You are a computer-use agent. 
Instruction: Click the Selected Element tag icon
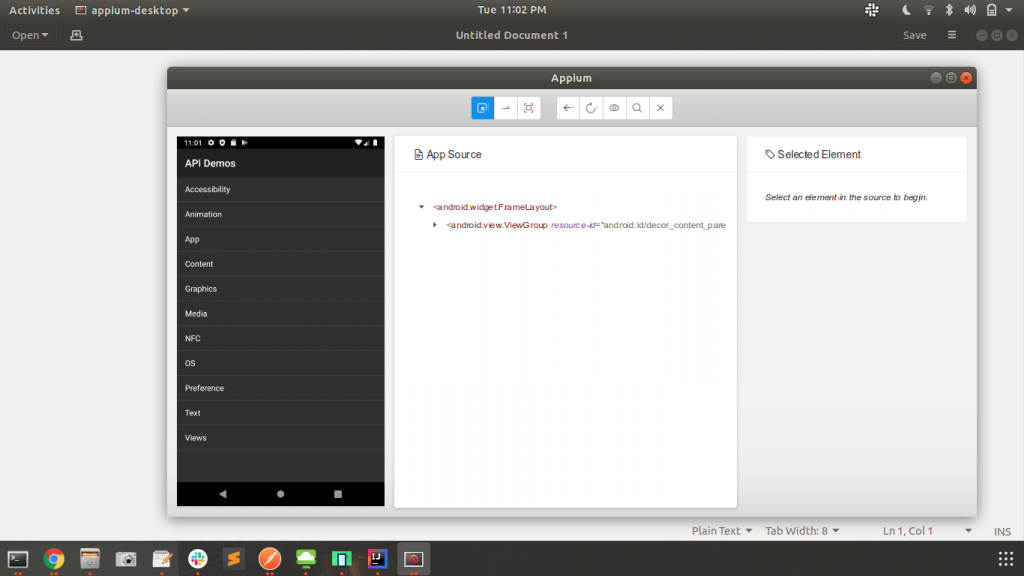[x=769, y=154]
